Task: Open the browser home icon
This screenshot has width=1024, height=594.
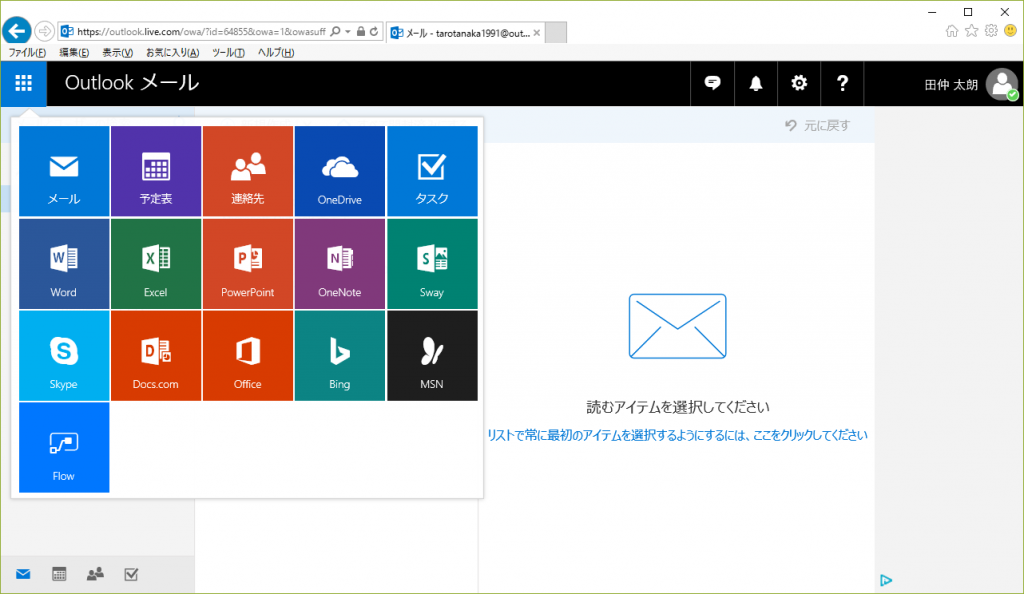Action: [952, 31]
